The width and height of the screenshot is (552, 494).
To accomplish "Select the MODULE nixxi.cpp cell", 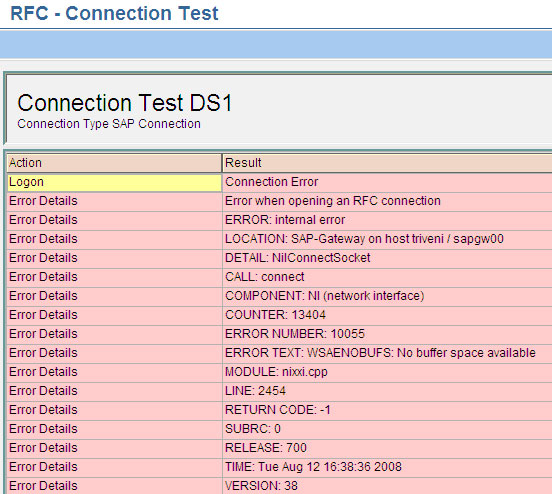I will (x=387, y=373).
